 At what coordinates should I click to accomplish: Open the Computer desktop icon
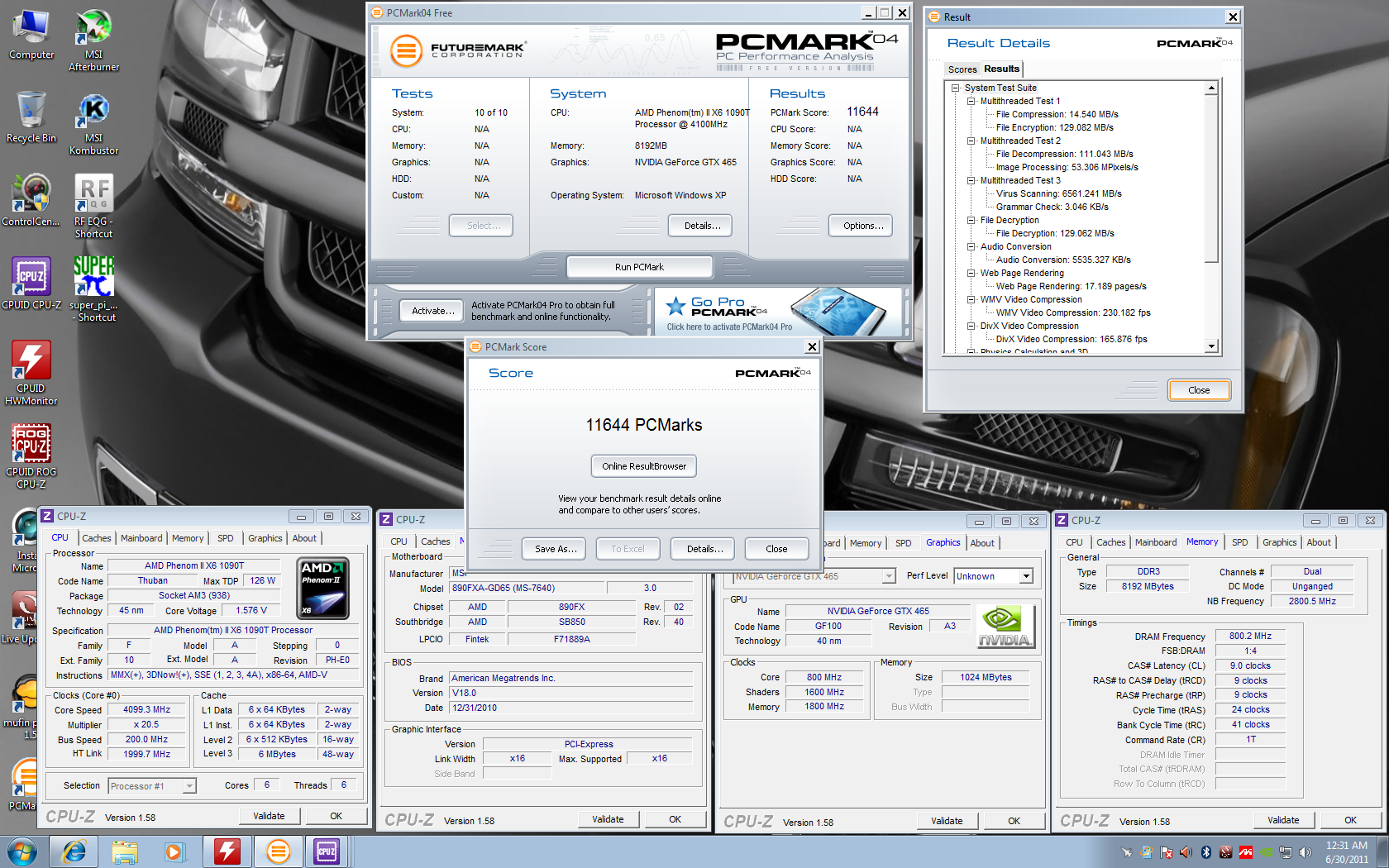click(x=31, y=35)
